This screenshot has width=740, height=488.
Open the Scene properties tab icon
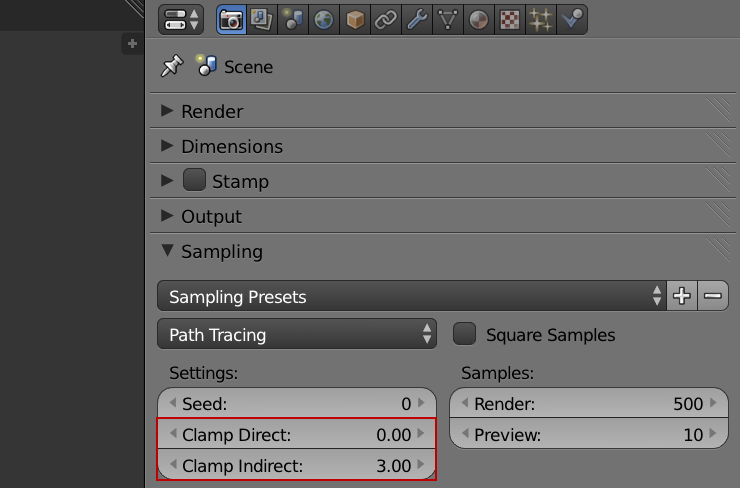click(293, 20)
